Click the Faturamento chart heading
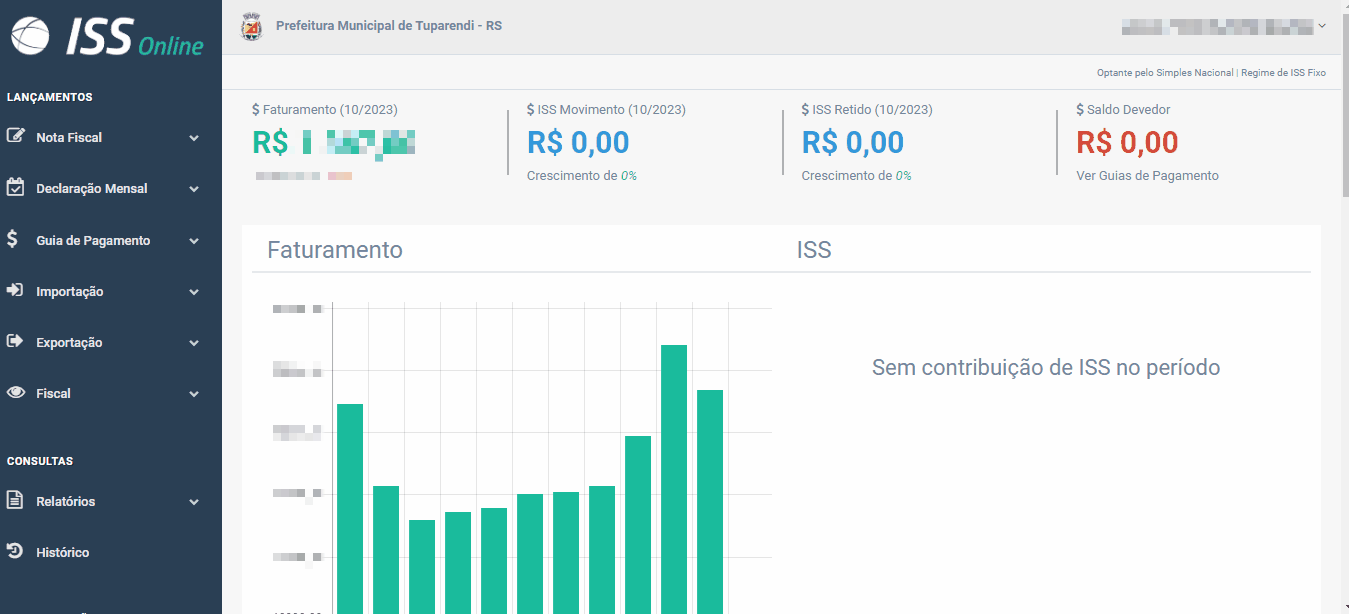Image resolution: width=1349 pixels, height=614 pixels. pyautogui.click(x=335, y=250)
